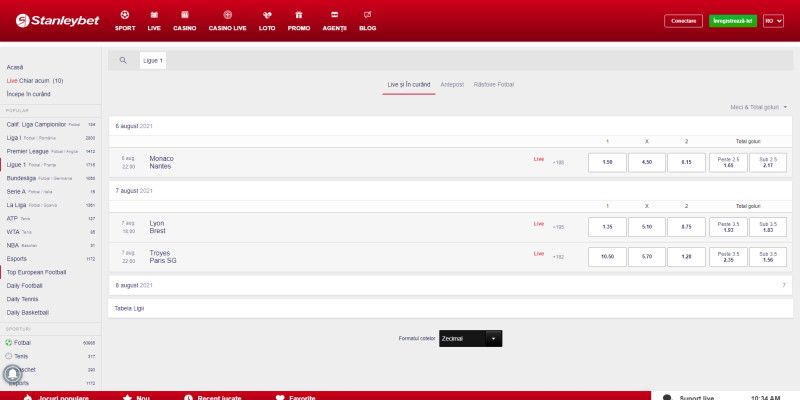This screenshot has width=800, height=400.
Task: Open the Agenții icon
Action: pos(335,15)
